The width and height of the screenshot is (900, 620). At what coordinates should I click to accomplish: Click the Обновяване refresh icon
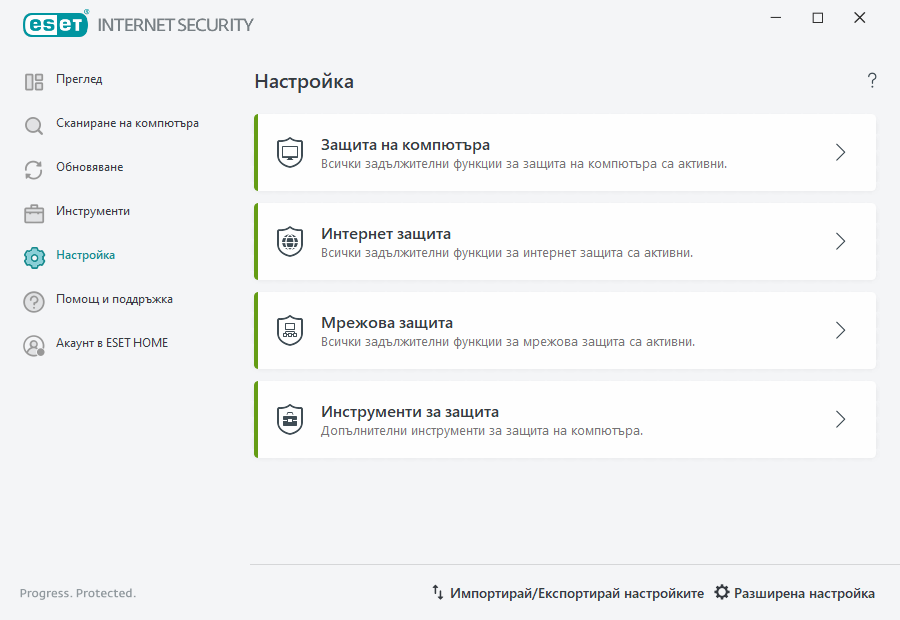click(x=33, y=168)
